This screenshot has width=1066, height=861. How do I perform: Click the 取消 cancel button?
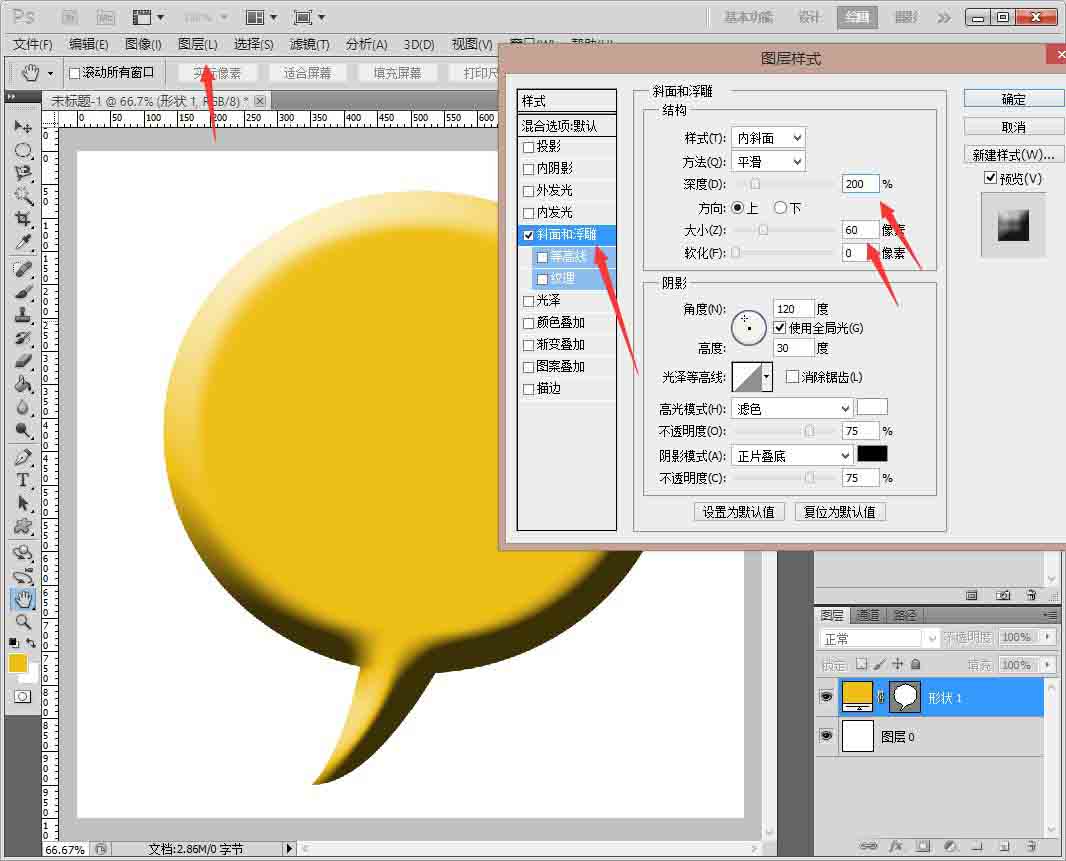(x=1014, y=127)
